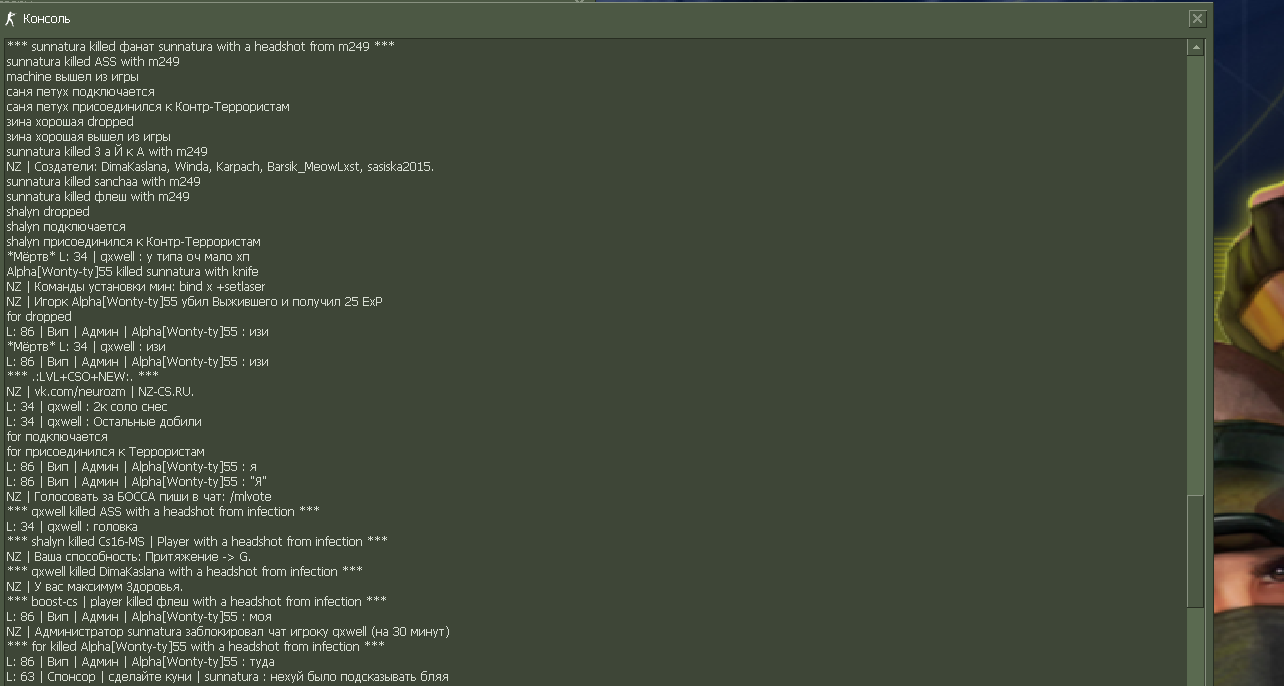Viewport: 1284px width, 686px height.
Task: Click the 'qxwell : головка' chat message
Action: [72, 527]
